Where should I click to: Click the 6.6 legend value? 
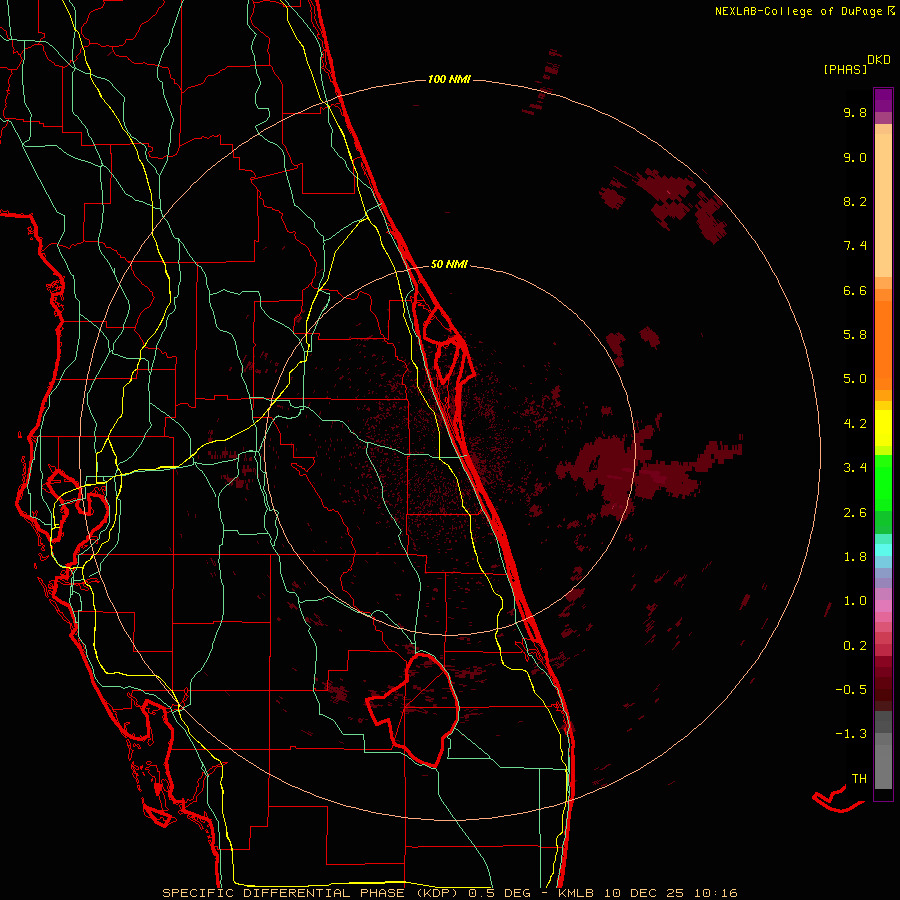[855, 290]
